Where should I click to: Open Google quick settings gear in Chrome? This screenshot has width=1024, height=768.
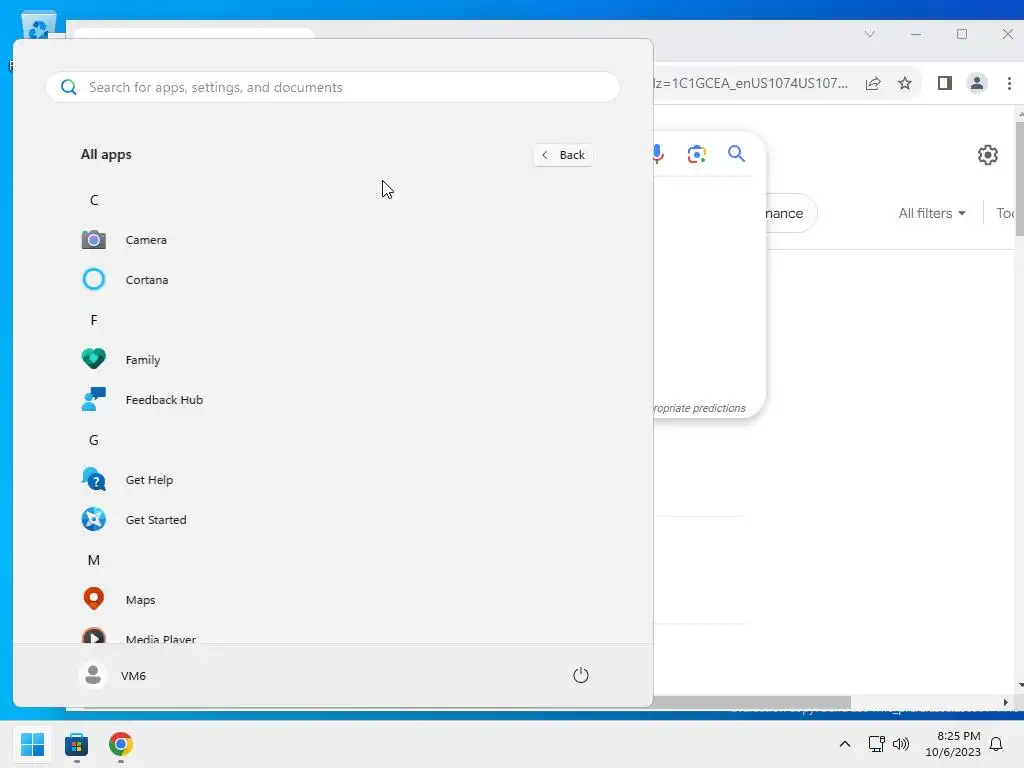[987, 155]
